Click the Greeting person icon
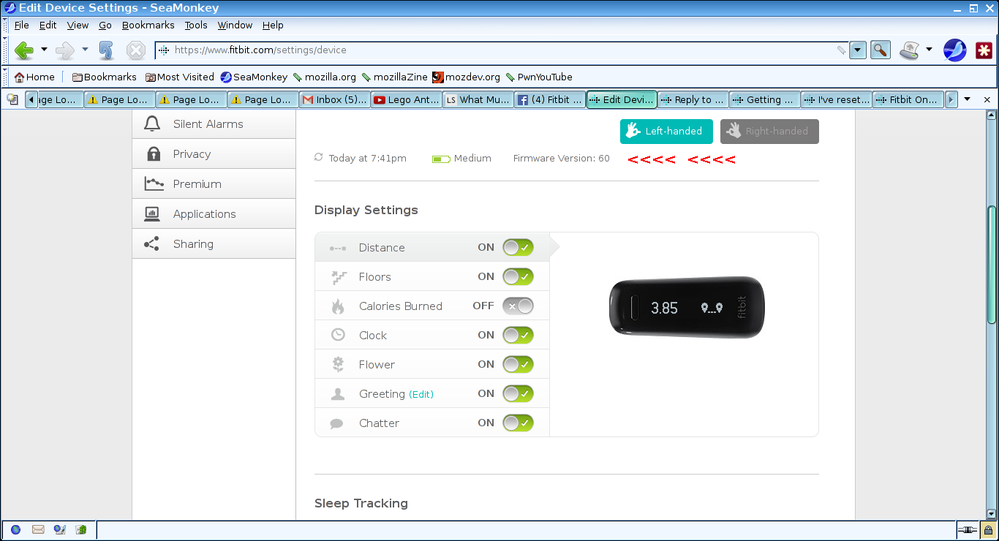This screenshot has width=999, height=541. tap(338, 394)
